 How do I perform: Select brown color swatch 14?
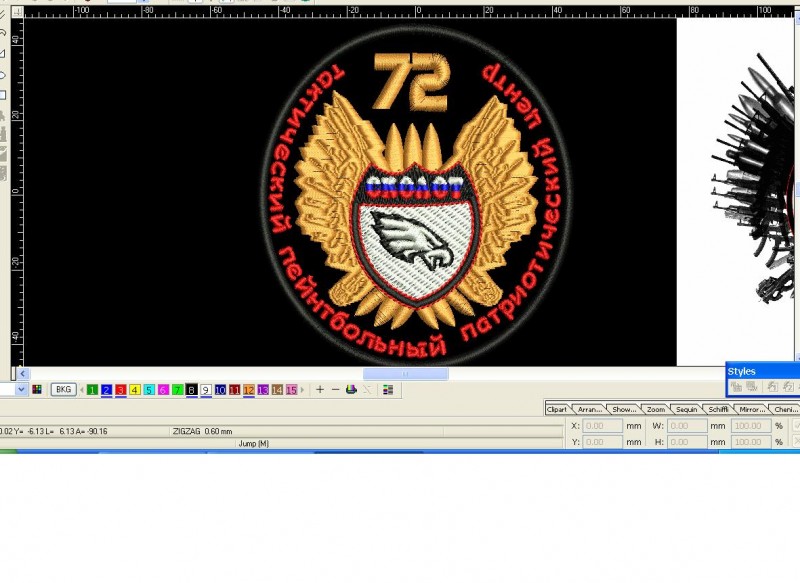277,390
